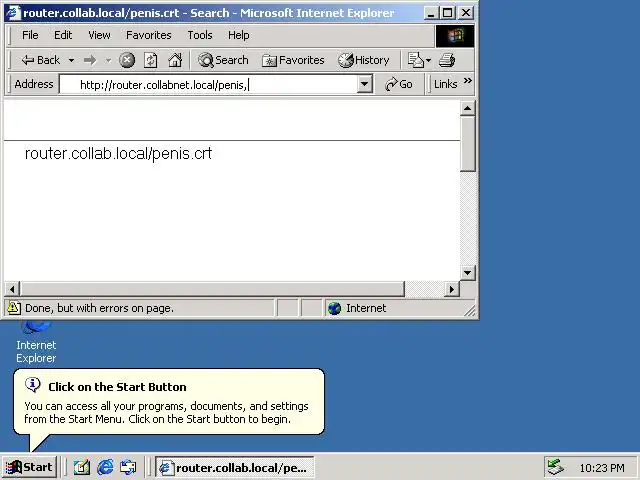Expand the Links chevron overflow
The height and width of the screenshot is (480, 640).
pos(468,80)
